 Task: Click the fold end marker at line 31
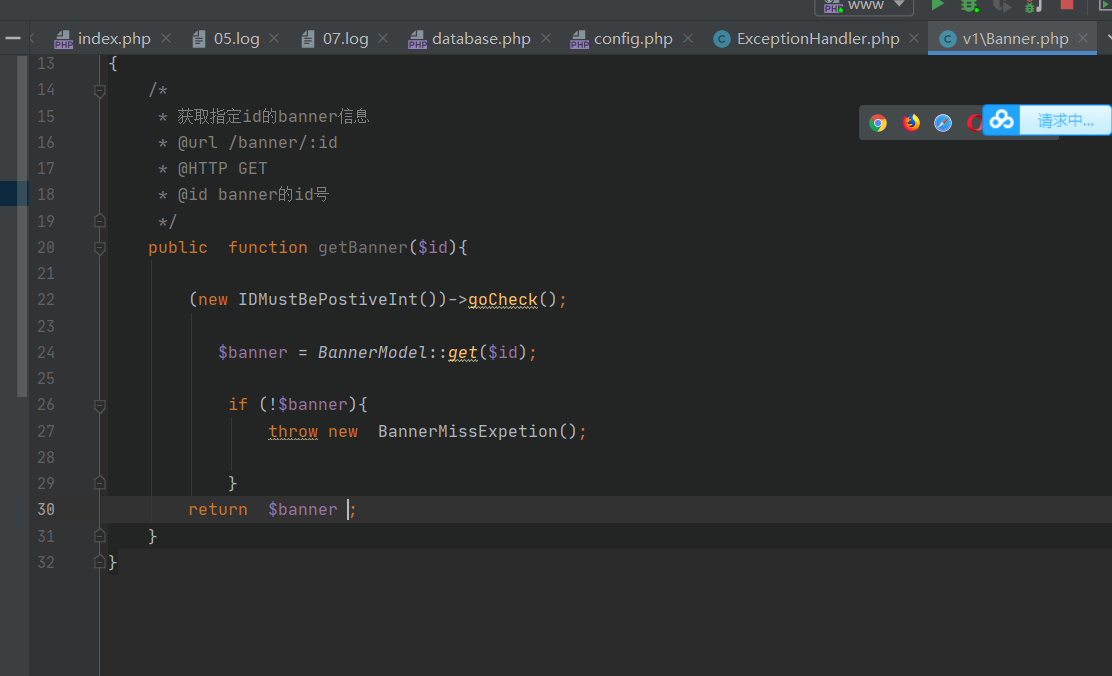(100, 536)
